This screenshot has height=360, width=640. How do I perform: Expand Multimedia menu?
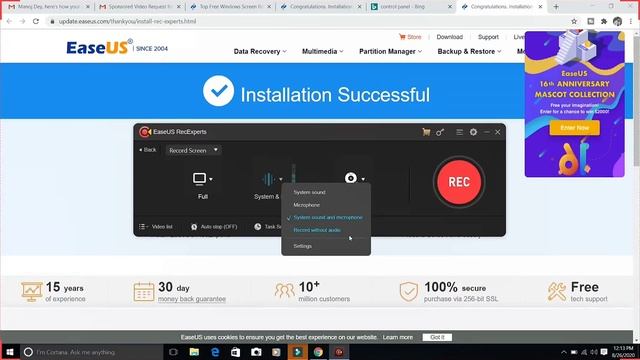pos(322,51)
